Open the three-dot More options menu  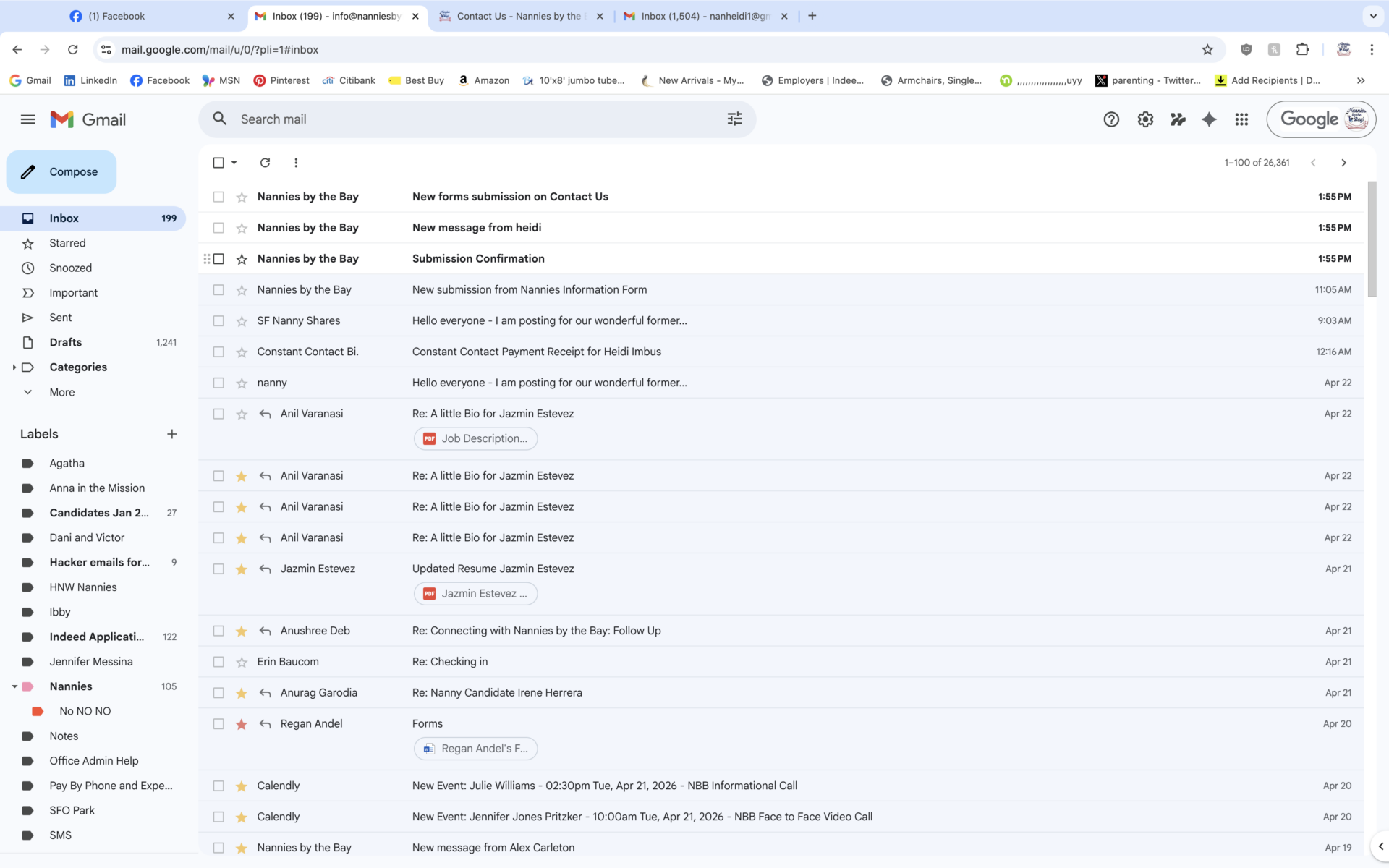coord(296,163)
